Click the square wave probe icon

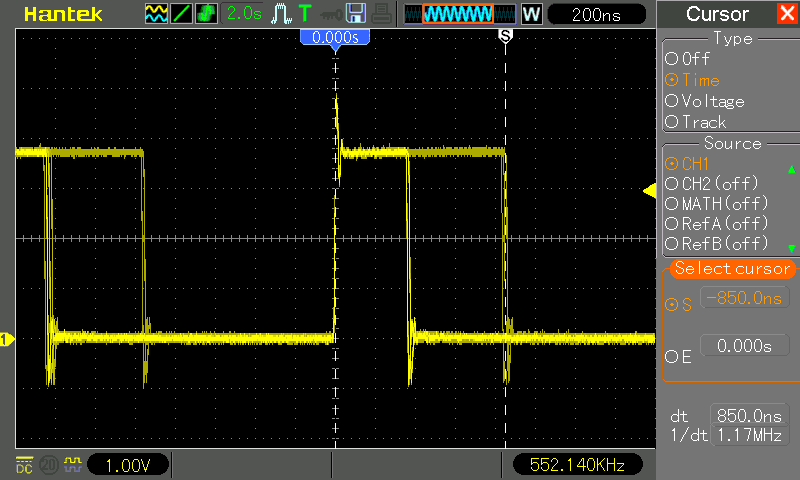click(x=72, y=464)
